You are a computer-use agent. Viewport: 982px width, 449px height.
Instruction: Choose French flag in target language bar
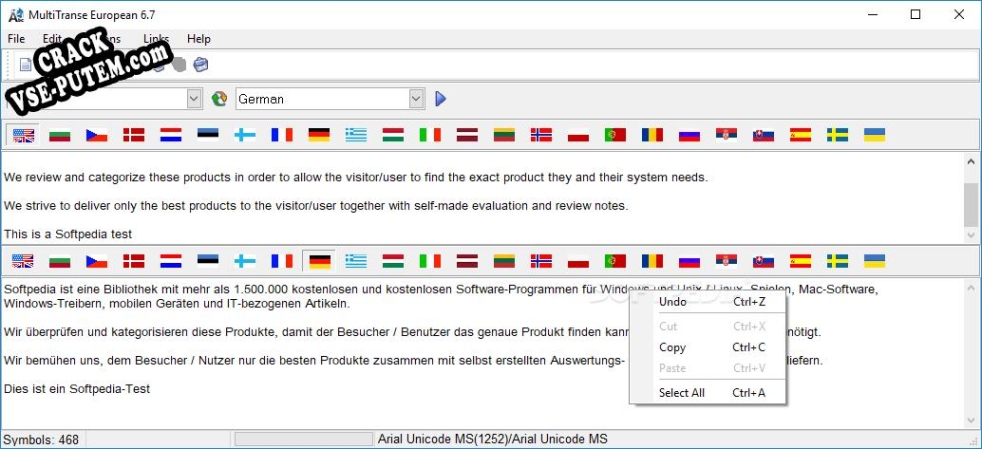[282, 261]
